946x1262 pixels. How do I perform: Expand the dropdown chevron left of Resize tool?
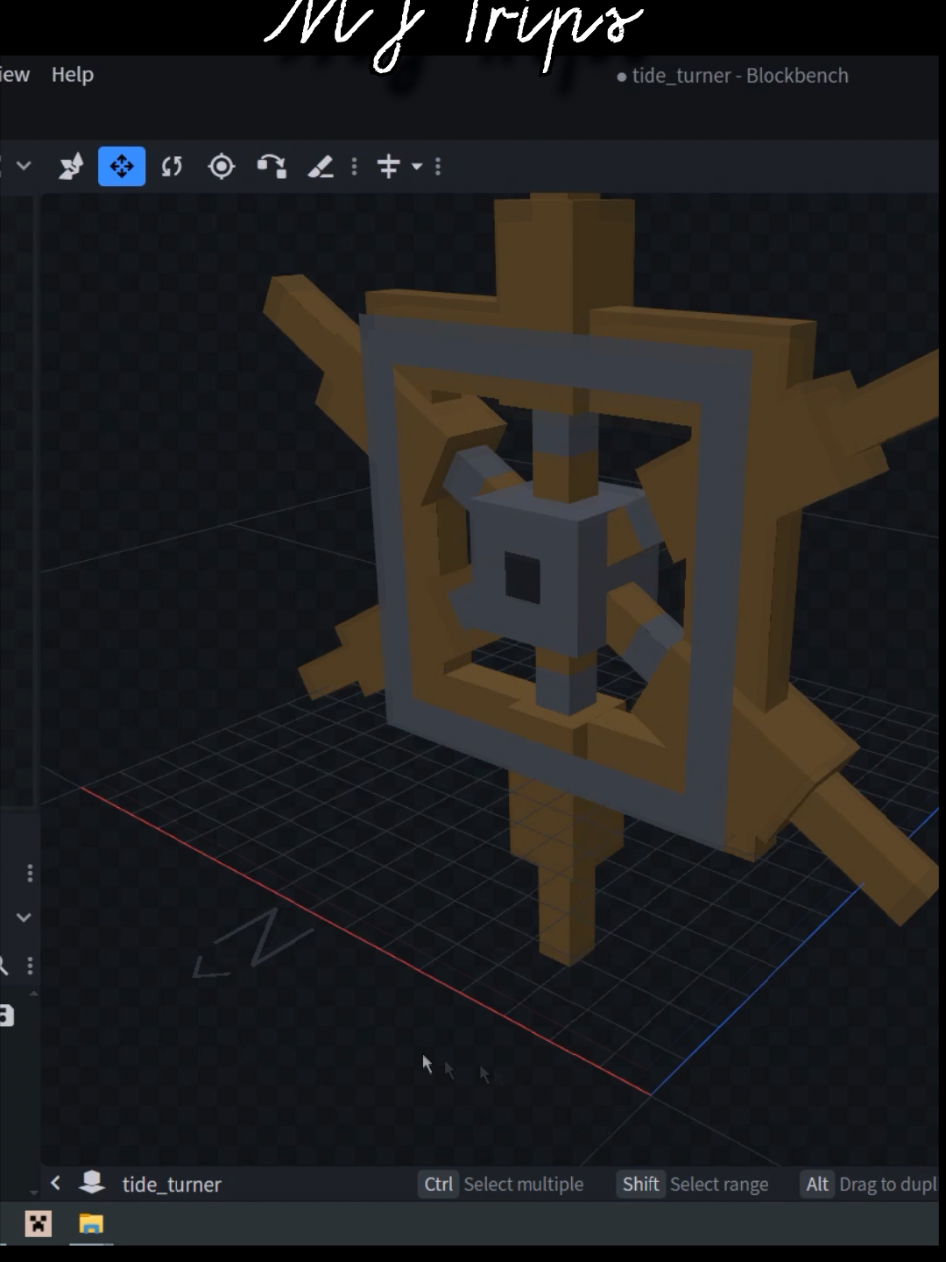(x=24, y=166)
